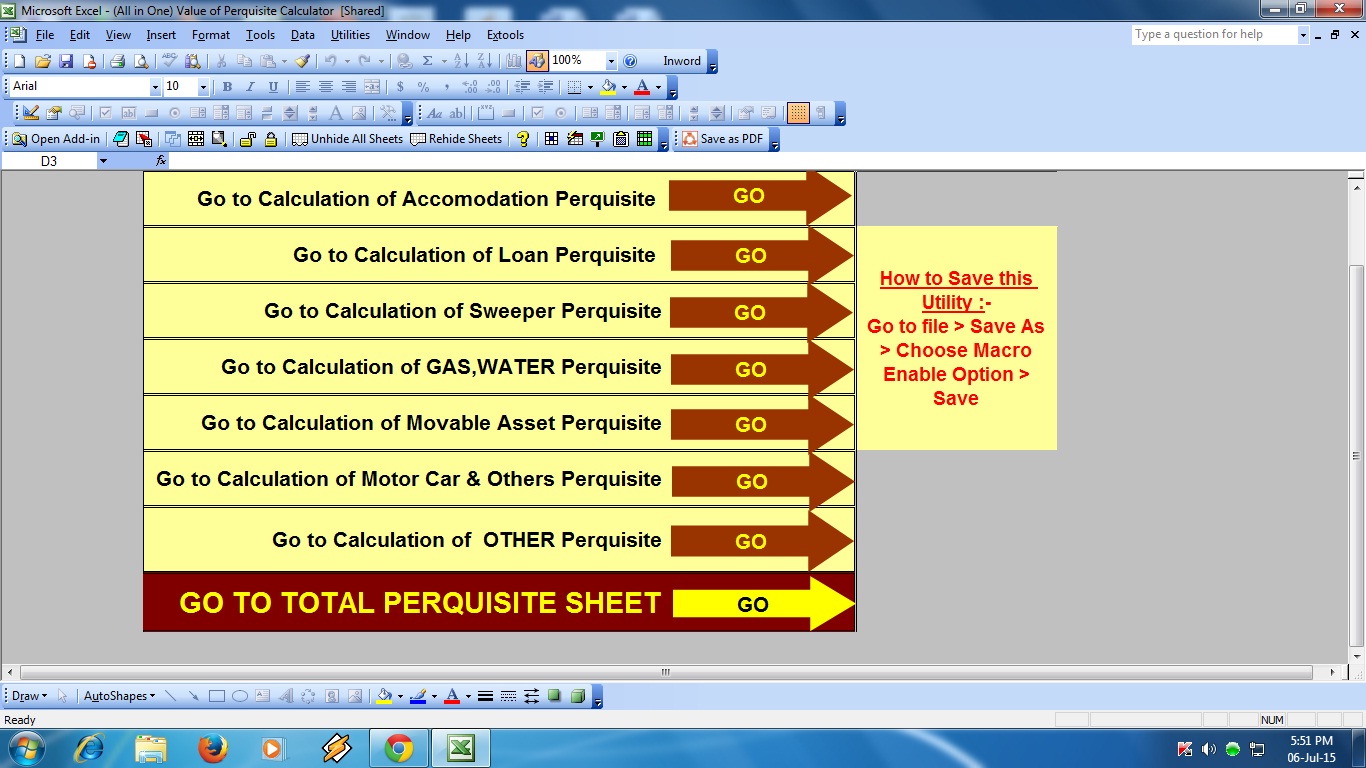Click the Oval shape in the Drawing toolbar
Screen dimensions: 1366x768
tap(240, 696)
